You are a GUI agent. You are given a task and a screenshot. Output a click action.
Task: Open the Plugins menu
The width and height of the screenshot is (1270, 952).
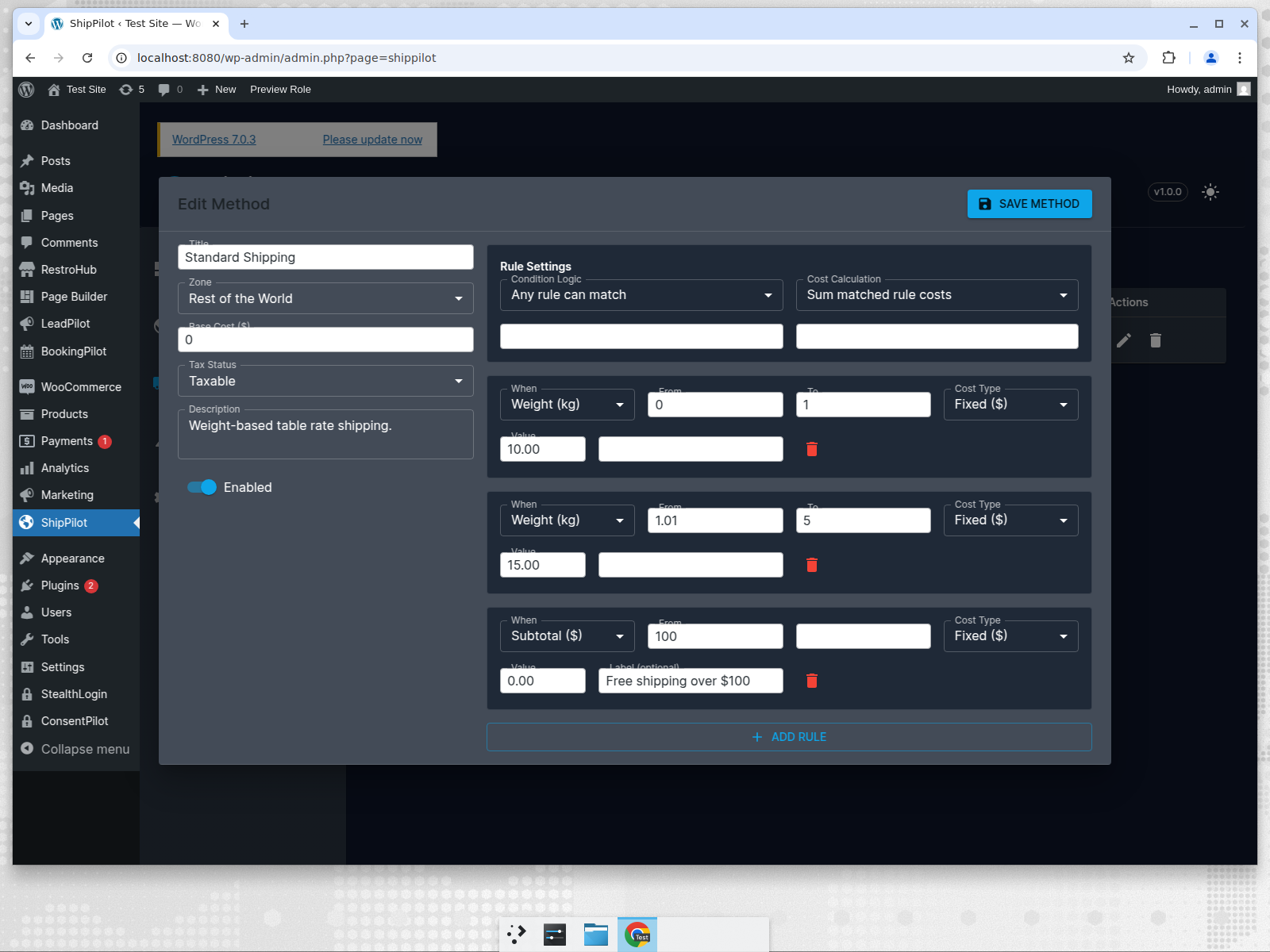point(76,585)
